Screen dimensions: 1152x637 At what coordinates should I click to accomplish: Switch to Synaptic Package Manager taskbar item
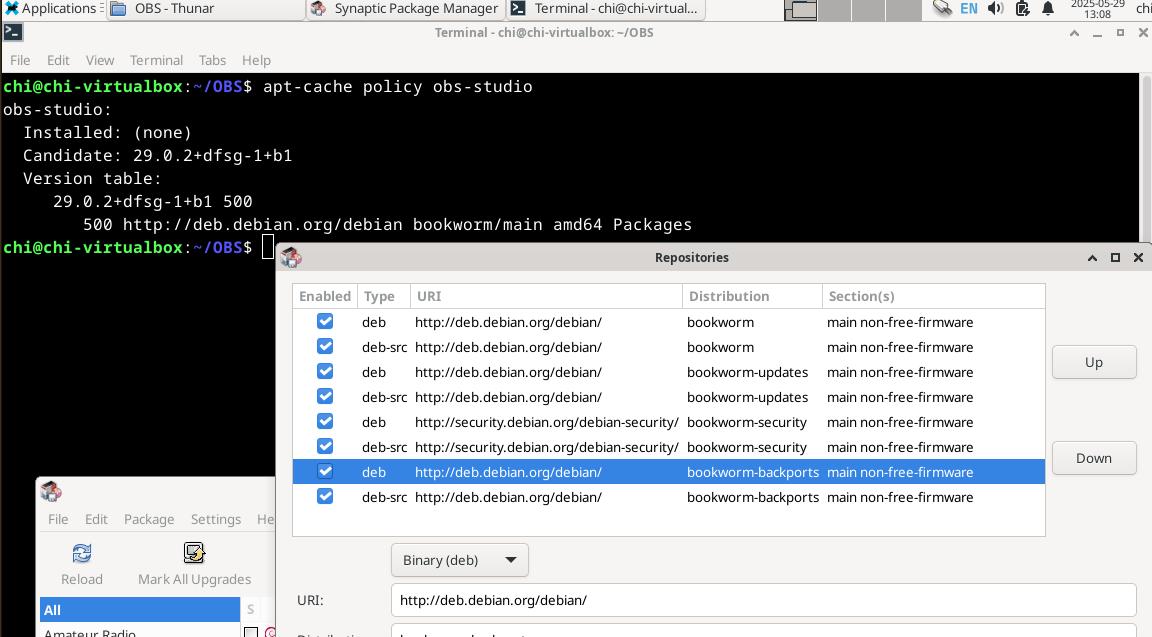pyautogui.click(x=406, y=9)
